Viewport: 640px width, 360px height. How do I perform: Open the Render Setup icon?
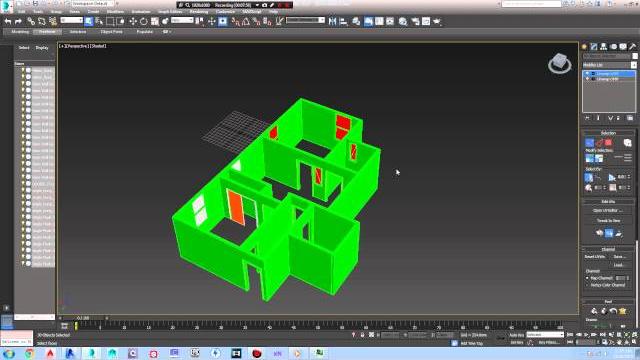tap(415, 21)
